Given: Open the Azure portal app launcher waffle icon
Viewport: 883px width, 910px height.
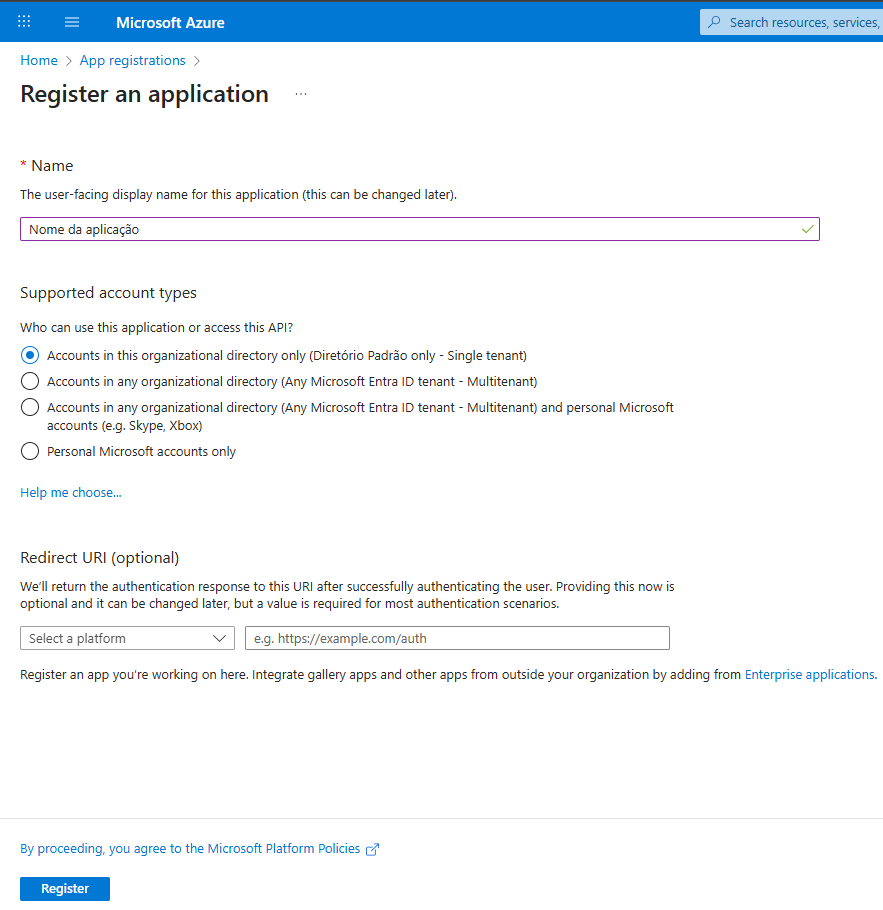Looking at the screenshot, I should tap(23, 21).
